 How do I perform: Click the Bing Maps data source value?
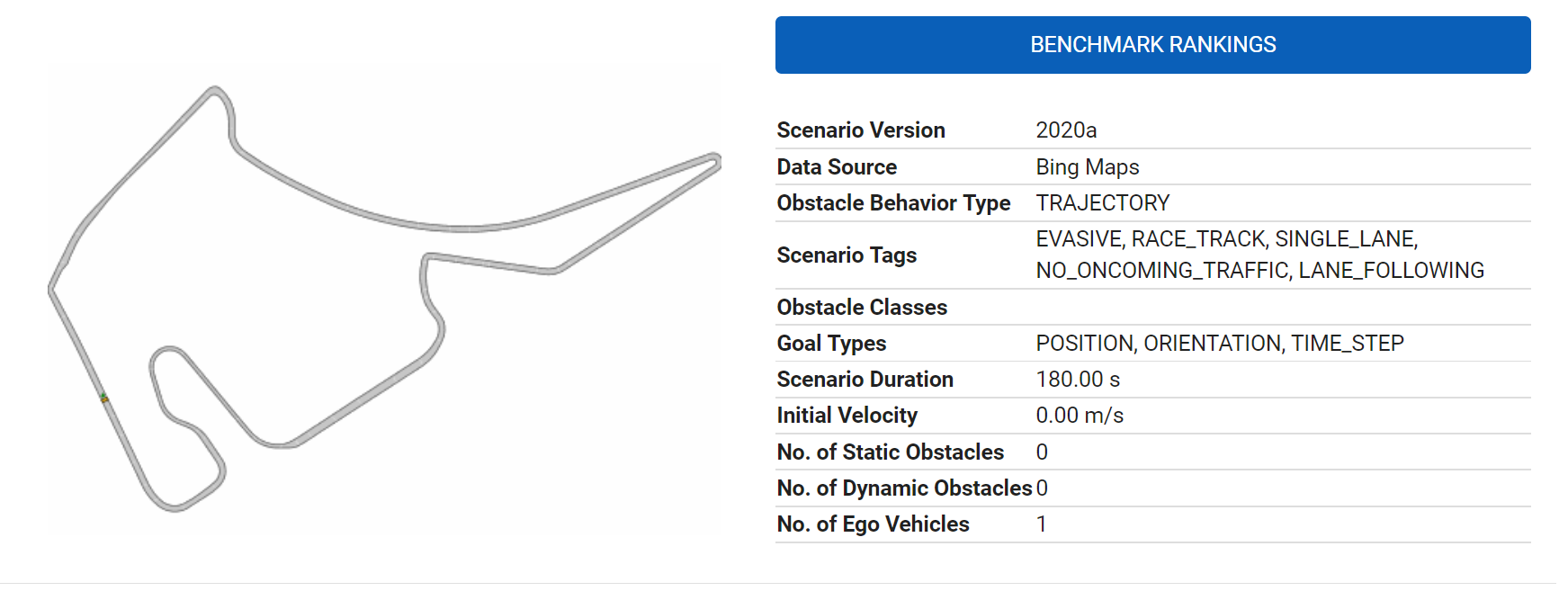(x=1087, y=167)
